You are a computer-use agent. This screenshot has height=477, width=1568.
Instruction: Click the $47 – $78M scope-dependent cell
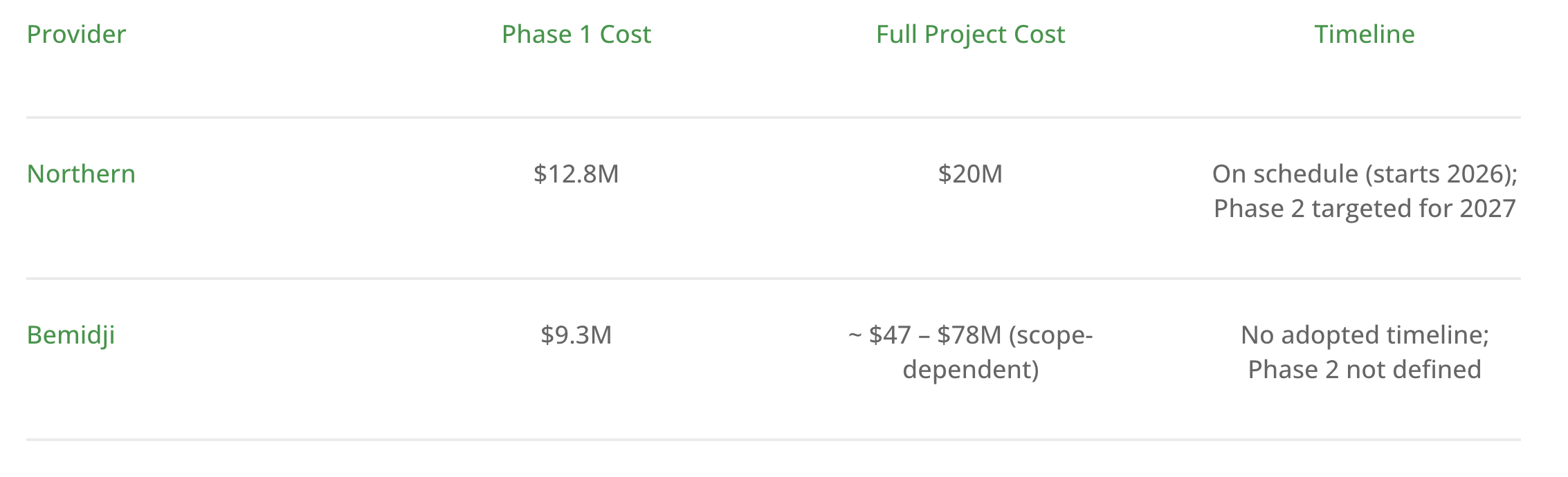[970, 336]
